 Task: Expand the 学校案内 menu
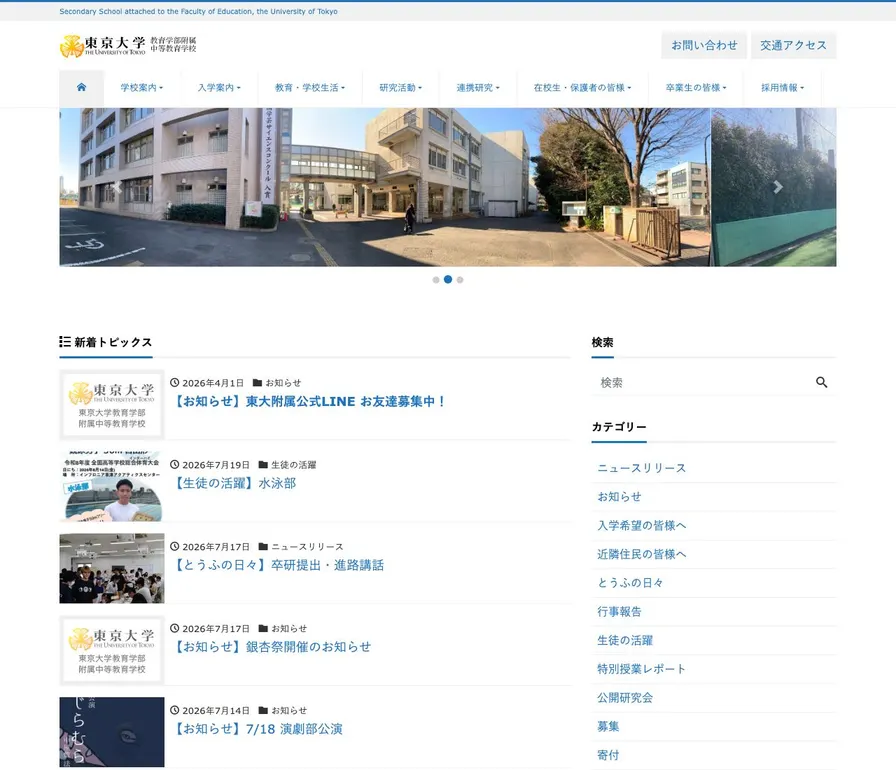[142, 87]
